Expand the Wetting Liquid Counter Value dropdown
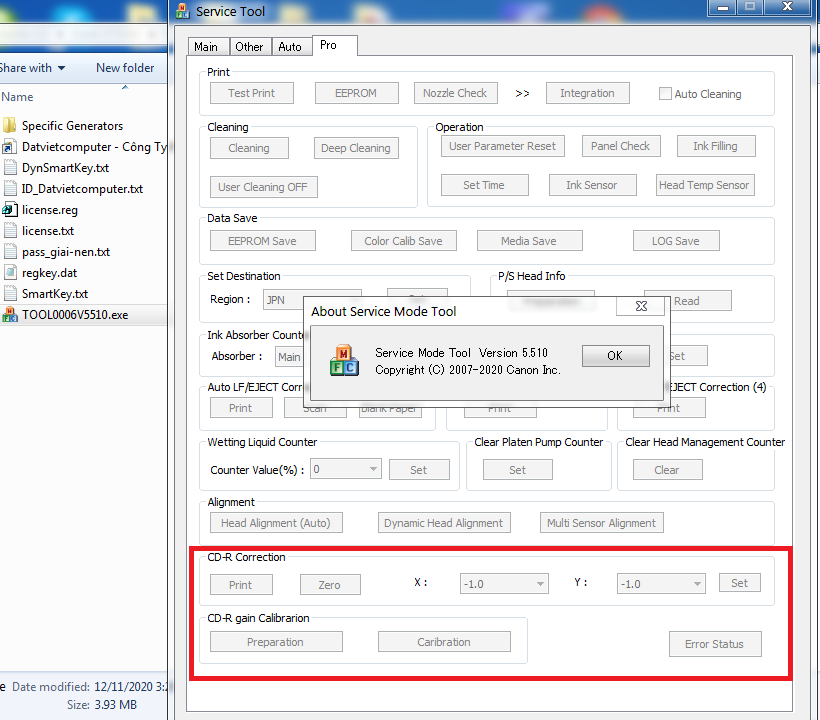The height and width of the screenshot is (720, 820). (346, 469)
